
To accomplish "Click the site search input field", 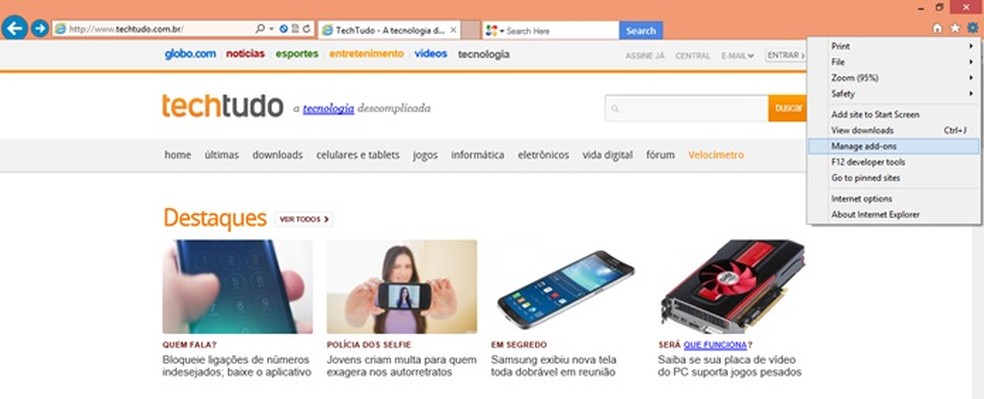I will click(x=687, y=109).
